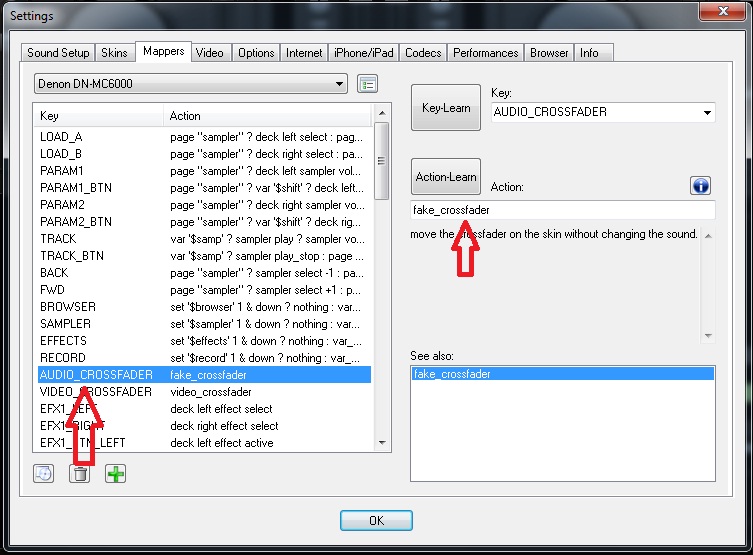
Task: Click the Action-Learn button
Action: pyautogui.click(x=446, y=177)
